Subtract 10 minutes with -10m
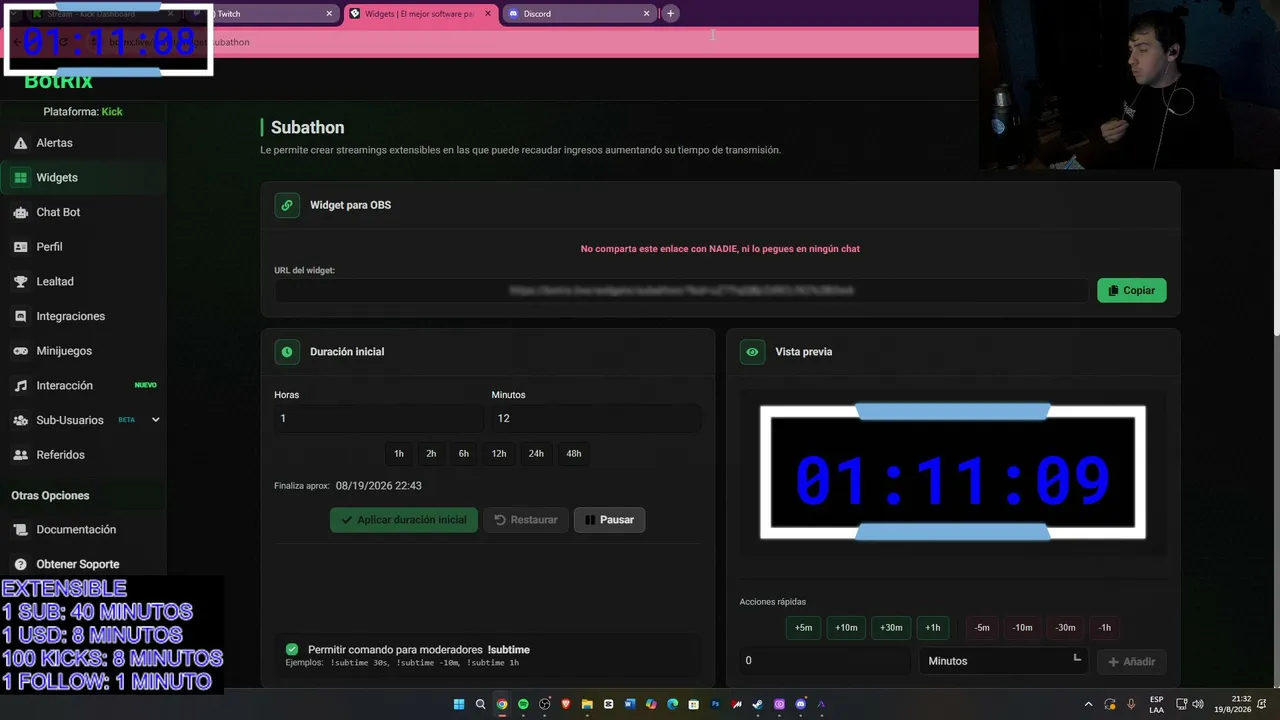The height and width of the screenshot is (720, 1280). tap(1022, 628)
